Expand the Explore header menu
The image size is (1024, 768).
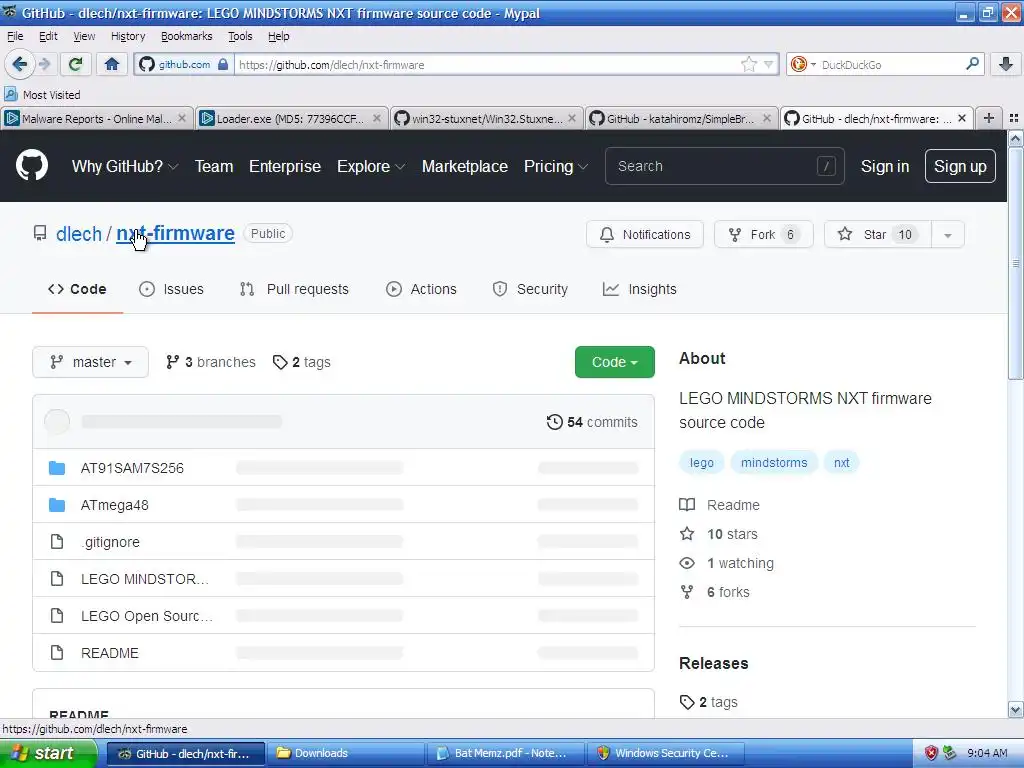370,166
